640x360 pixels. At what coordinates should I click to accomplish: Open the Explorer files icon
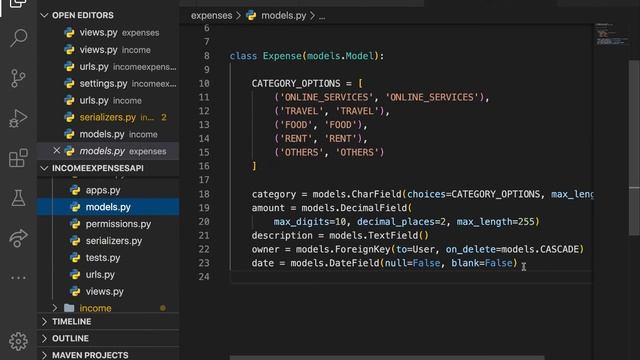[18, 4]
